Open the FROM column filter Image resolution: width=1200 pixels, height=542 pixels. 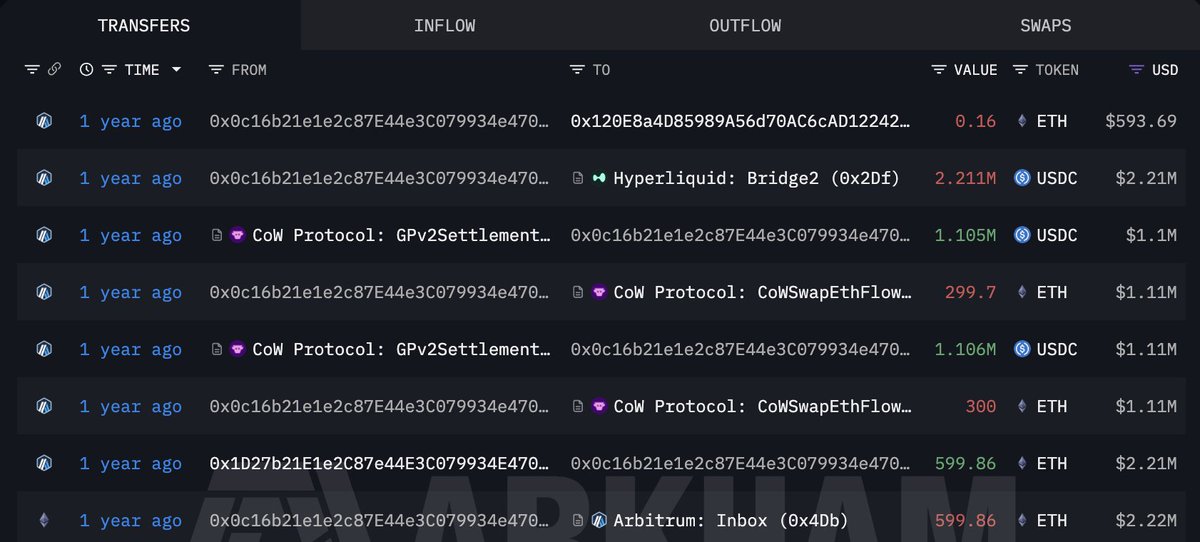tap(216, 70)
